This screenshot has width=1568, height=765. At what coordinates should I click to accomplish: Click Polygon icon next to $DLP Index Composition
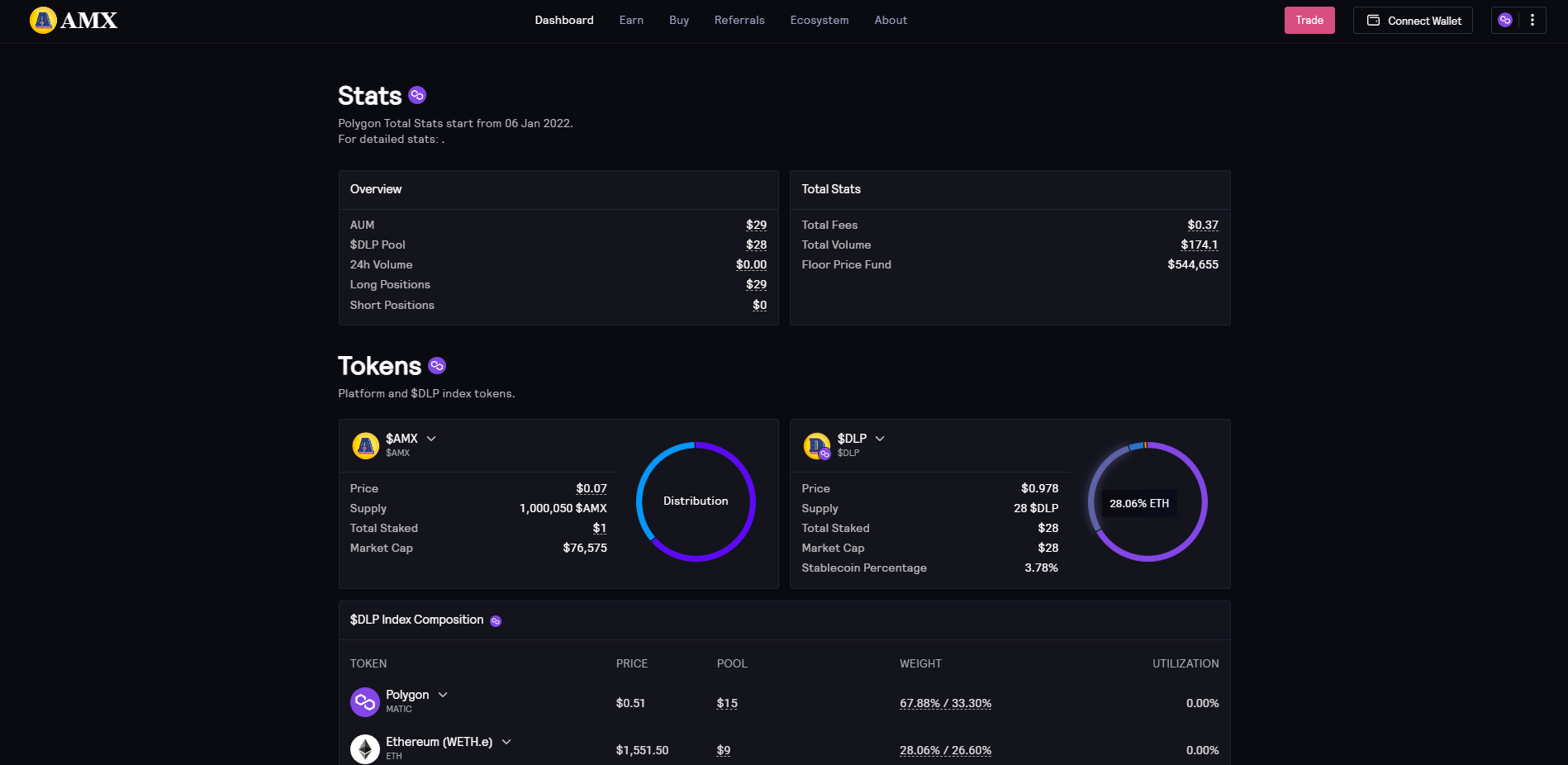click(496, 621)
